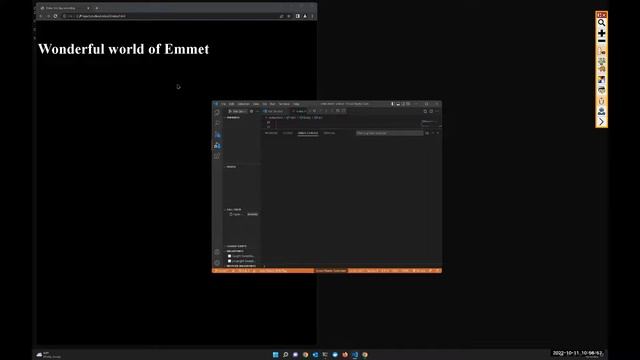Open the Manage gear in VS Code activity bar
The image size is (640, 360).
(217, 262)
